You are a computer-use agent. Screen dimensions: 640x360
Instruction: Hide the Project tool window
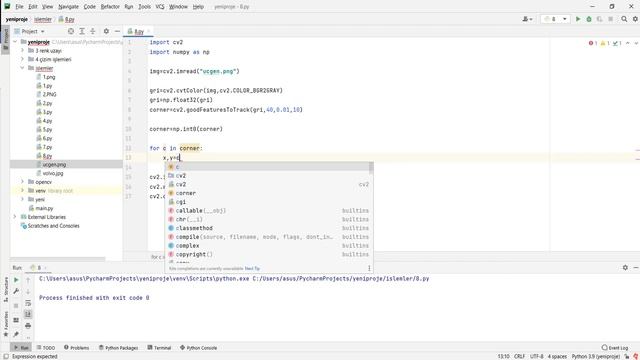point(117,31)
